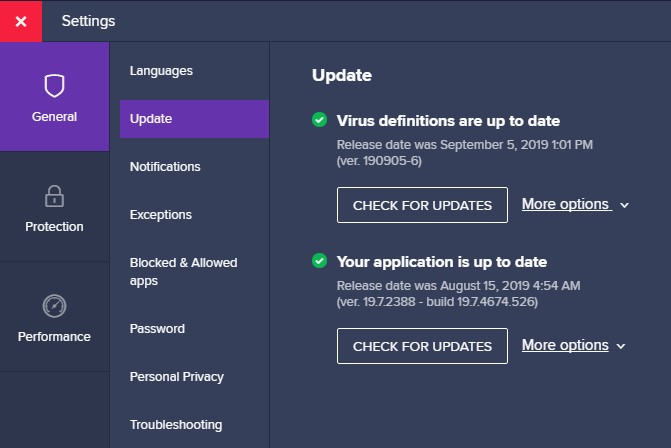Go to Notifications settings
Screen dimensions: 671x448
pos(165,167)
